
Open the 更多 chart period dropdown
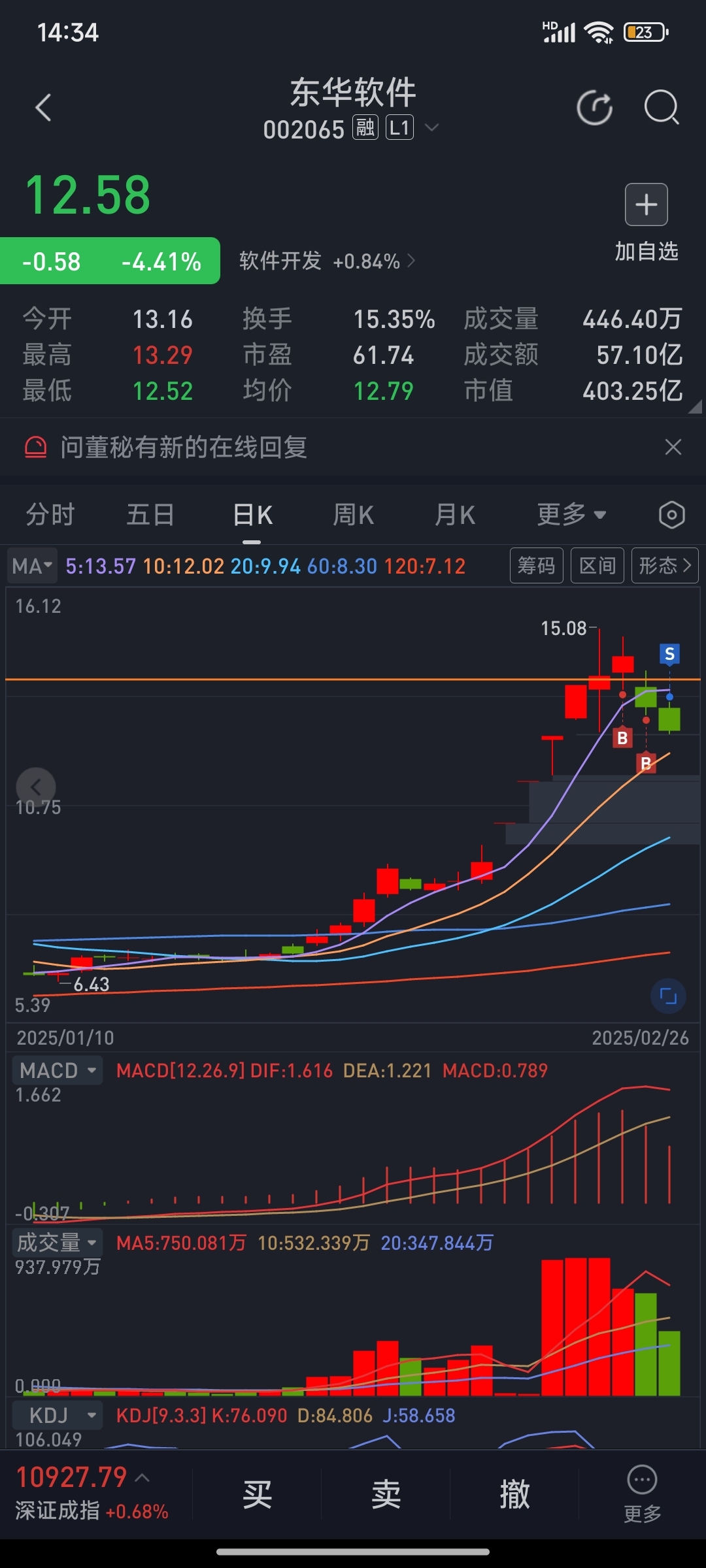(572, 515)
